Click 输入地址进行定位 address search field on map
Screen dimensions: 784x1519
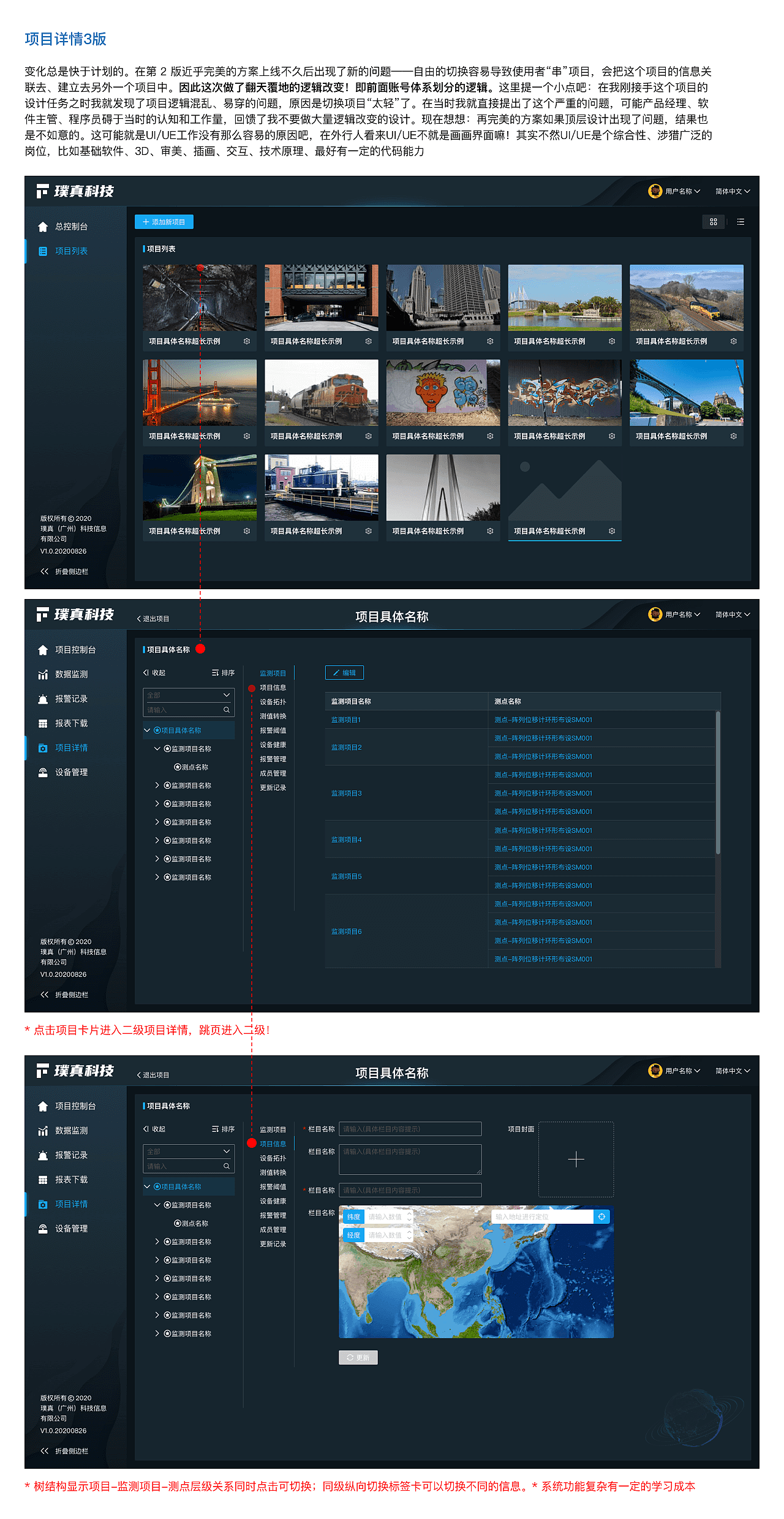pos(542,1216)
